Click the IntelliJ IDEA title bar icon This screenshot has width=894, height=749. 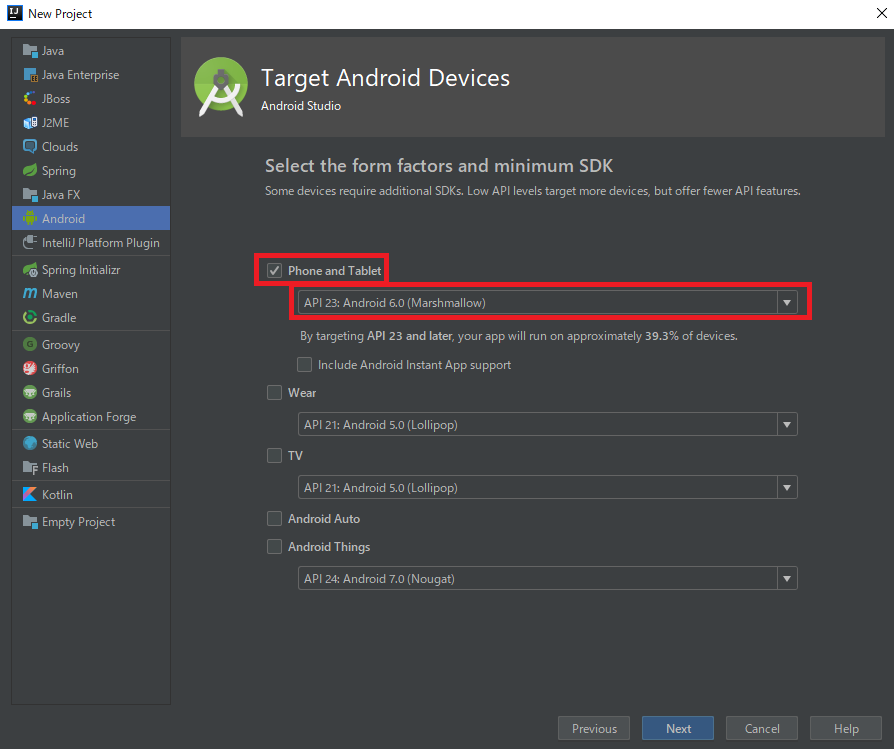tap(15, 13)
